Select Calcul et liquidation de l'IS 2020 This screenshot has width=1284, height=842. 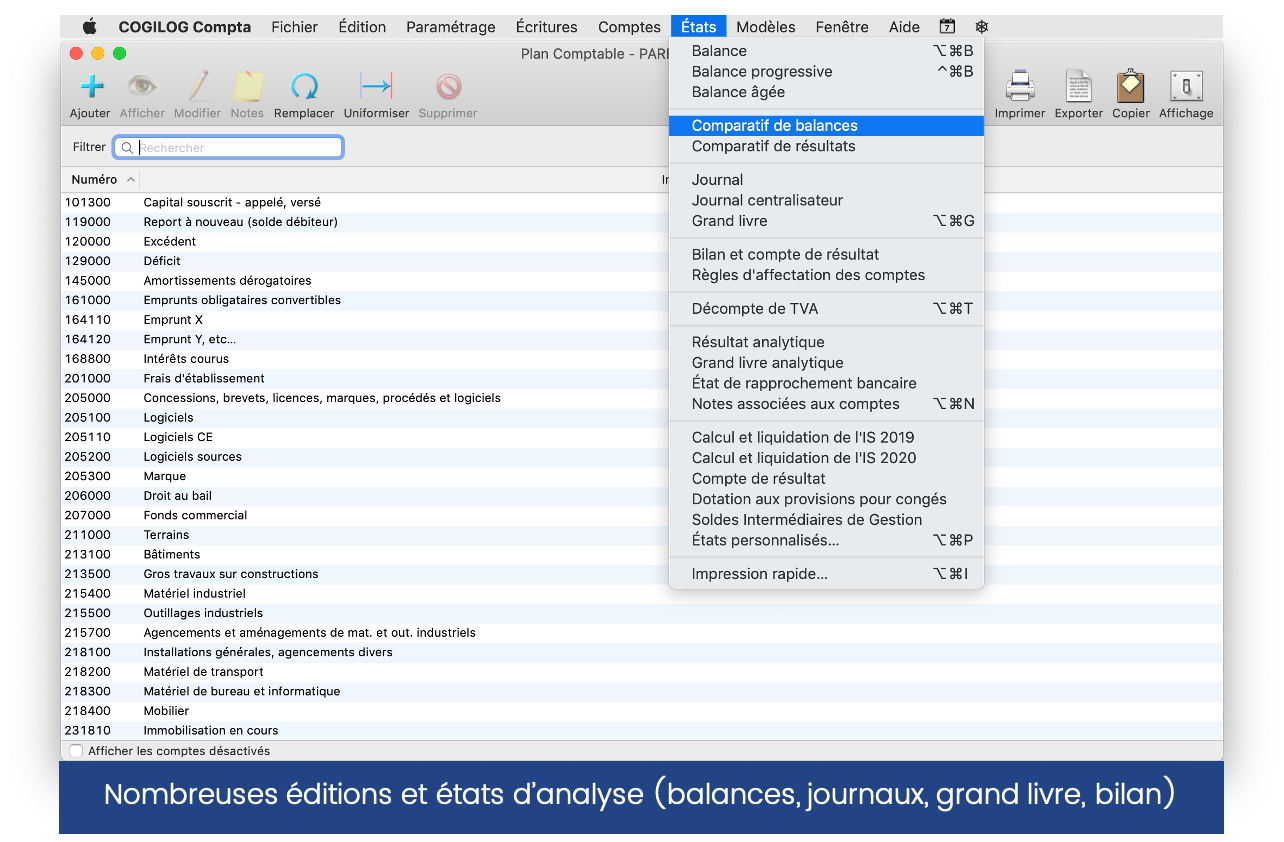(x=826, y=458)
